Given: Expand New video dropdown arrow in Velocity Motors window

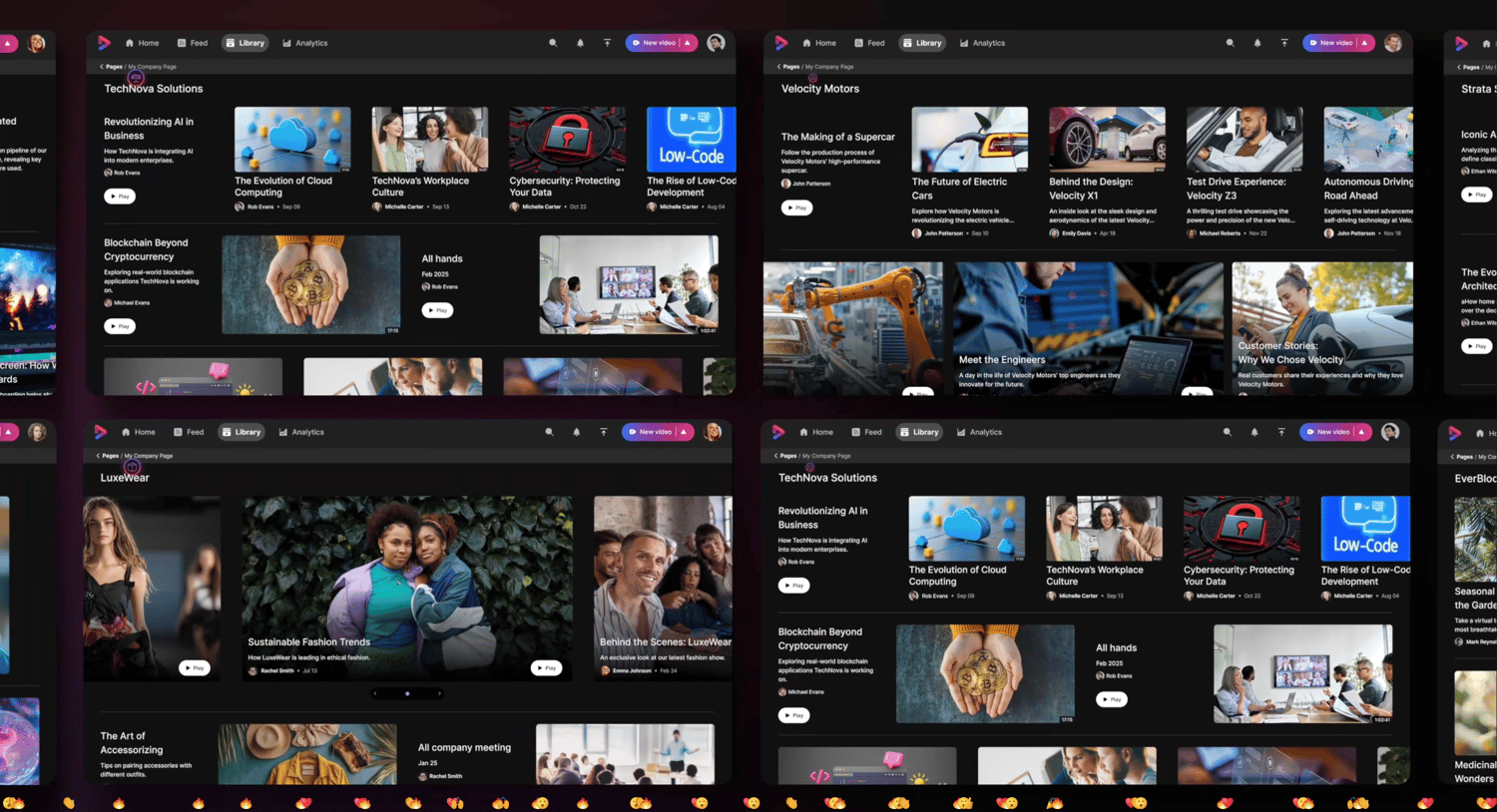Looking at the screenshot, I should tap(1364, 43).
